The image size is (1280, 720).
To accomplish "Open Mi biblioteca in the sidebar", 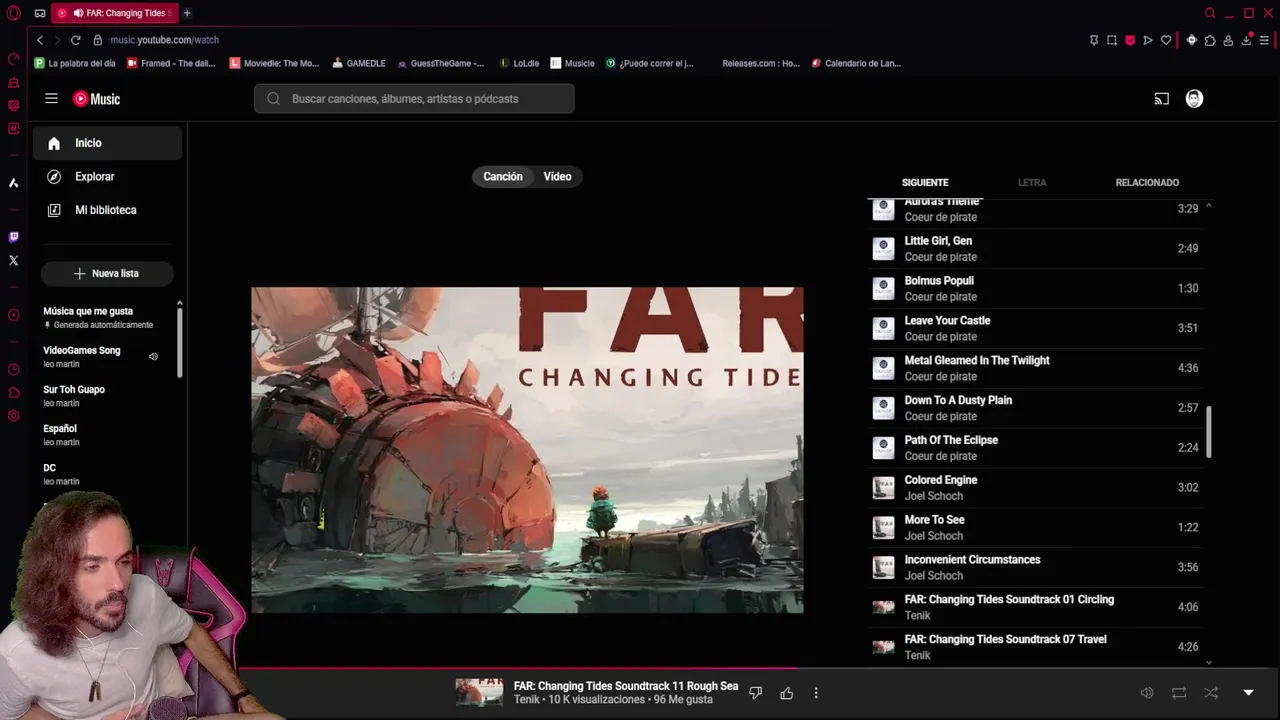I will (108, 210).
